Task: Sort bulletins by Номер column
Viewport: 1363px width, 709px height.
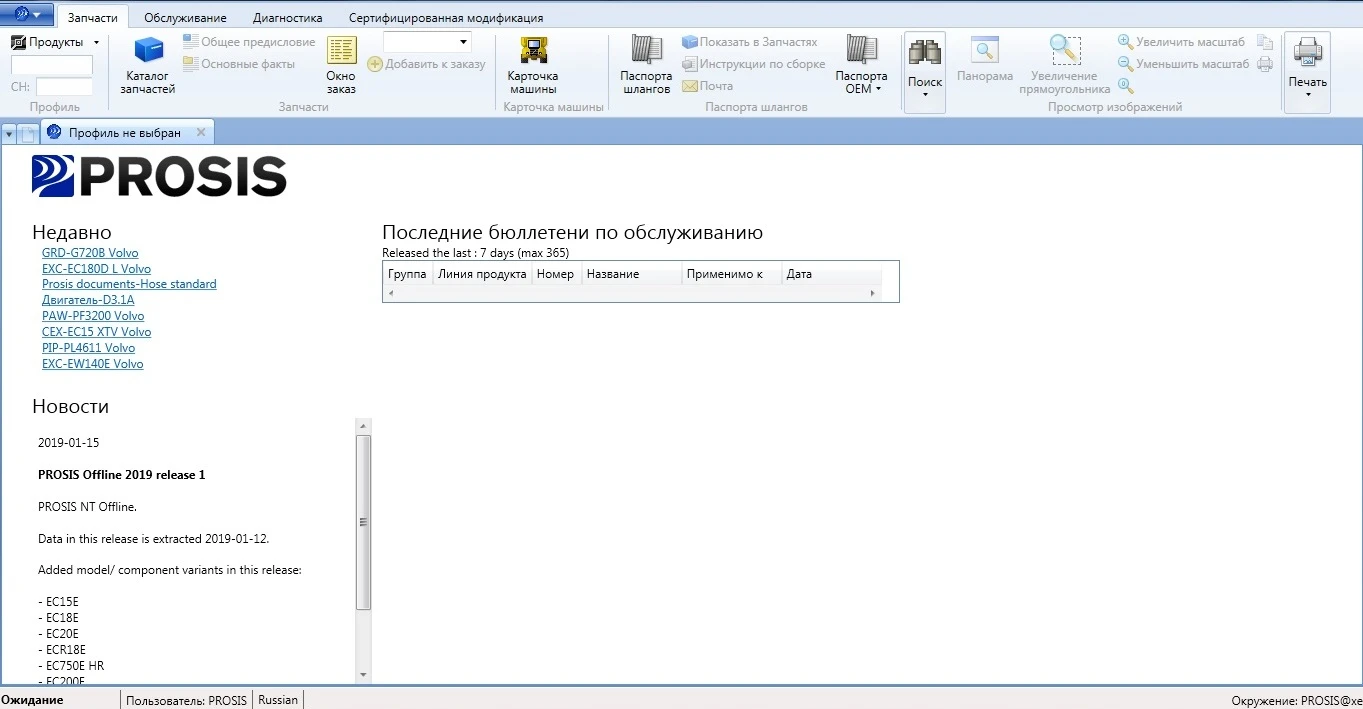Action: click(556, 274)
